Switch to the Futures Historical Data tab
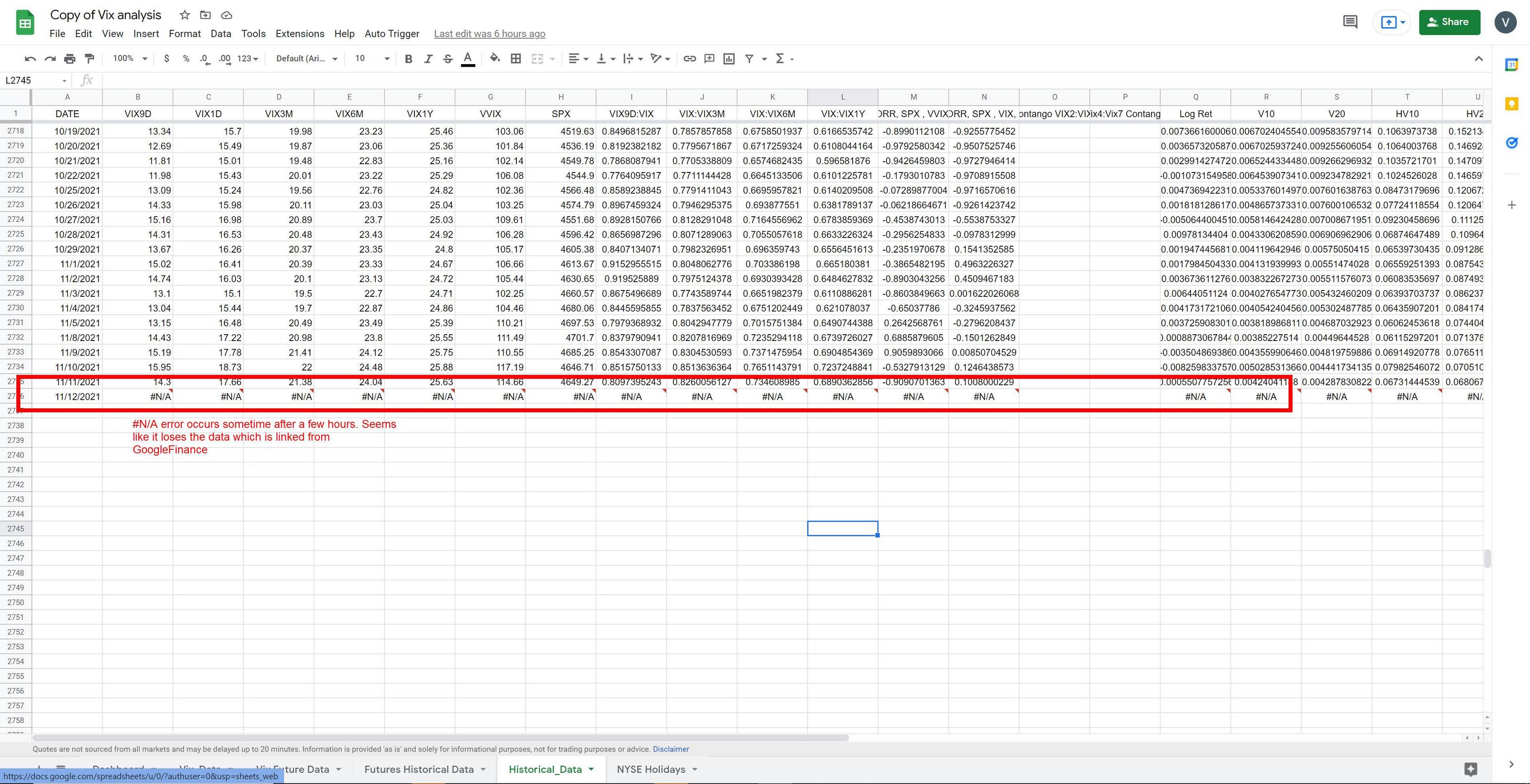Screen dimensions: 1530x784 [x=419, y=769]
